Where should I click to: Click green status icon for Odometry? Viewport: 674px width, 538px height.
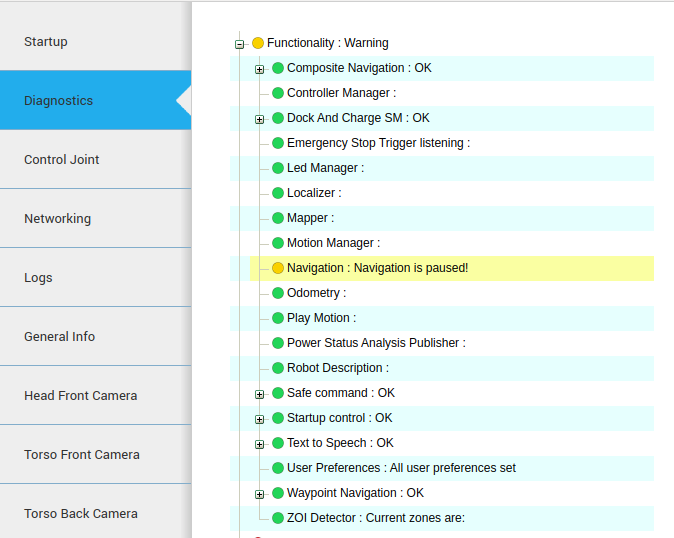(x=278, y=293)
